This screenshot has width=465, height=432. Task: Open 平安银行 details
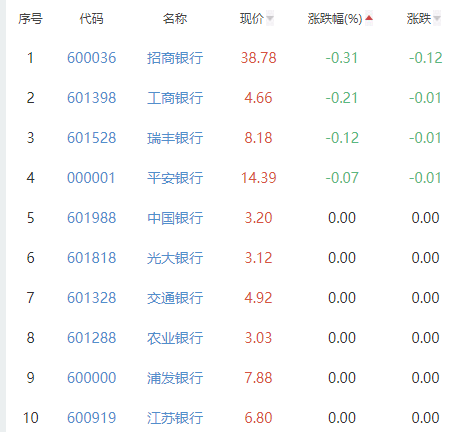(175, 178)
